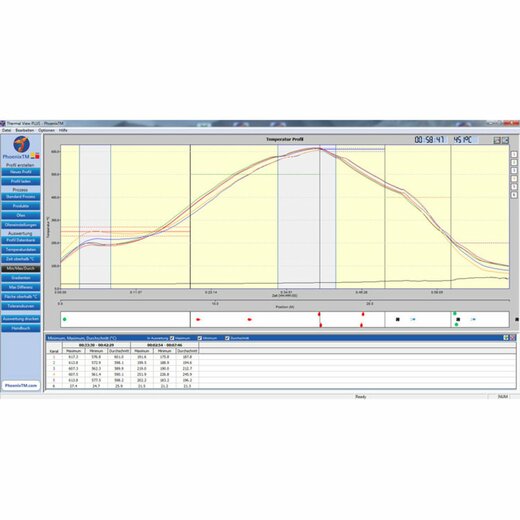The width and height of the screenshot is (520, 520).
Task: Uncheck the Durchschnitt checkbox in results header
Action: tap(227, 338)
